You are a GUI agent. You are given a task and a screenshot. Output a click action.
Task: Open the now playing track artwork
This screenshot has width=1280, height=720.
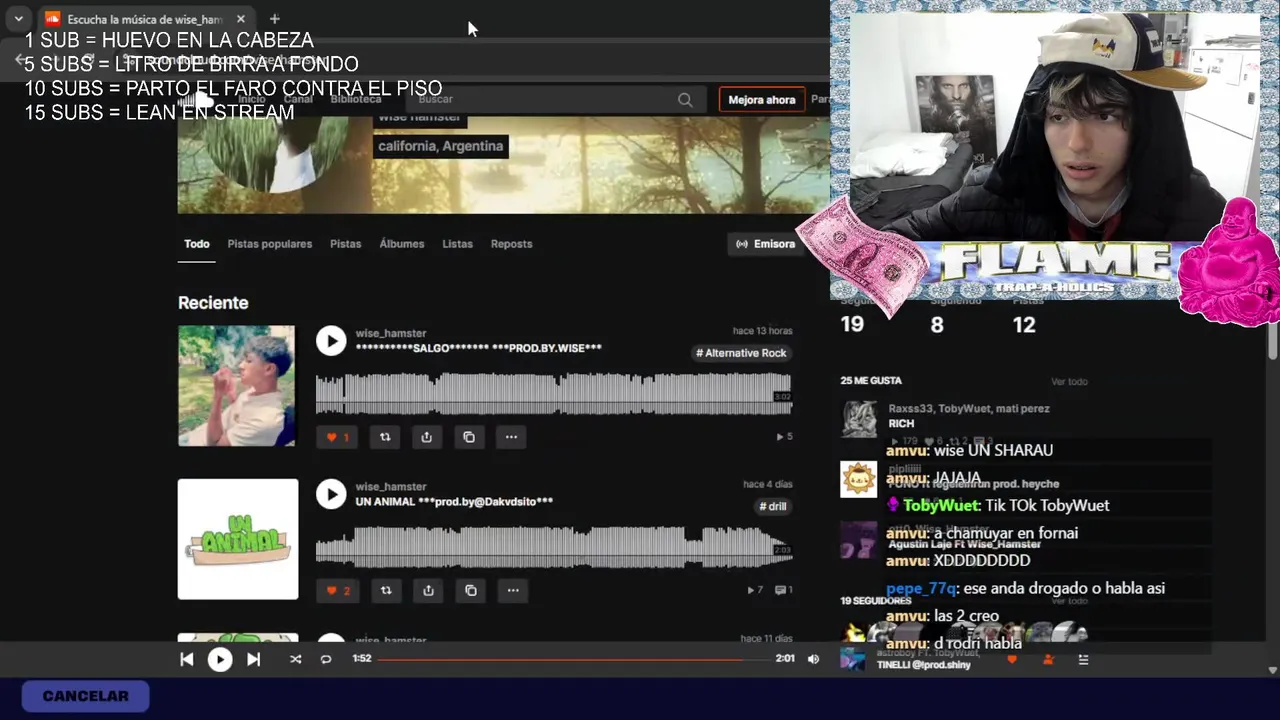point(852,659)
